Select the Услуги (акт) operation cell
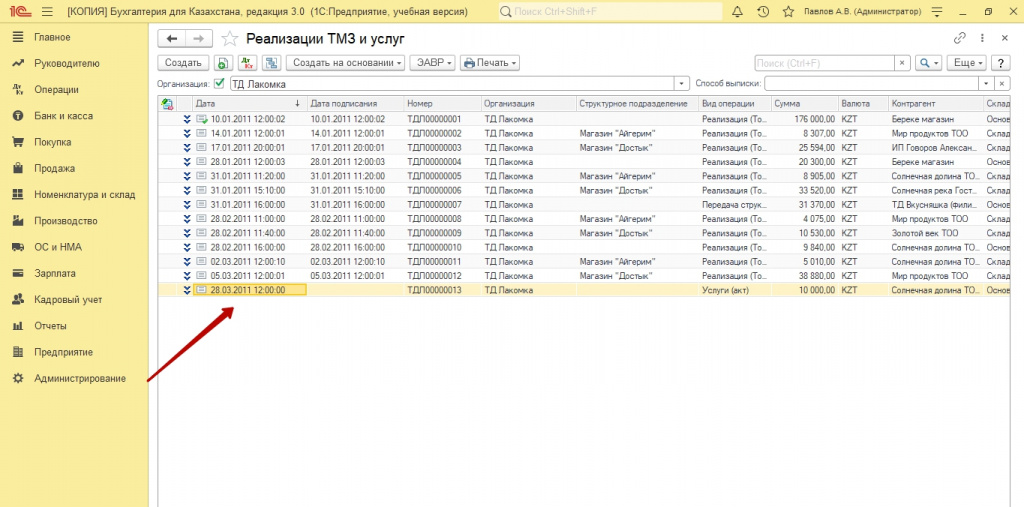 [735, 290]
